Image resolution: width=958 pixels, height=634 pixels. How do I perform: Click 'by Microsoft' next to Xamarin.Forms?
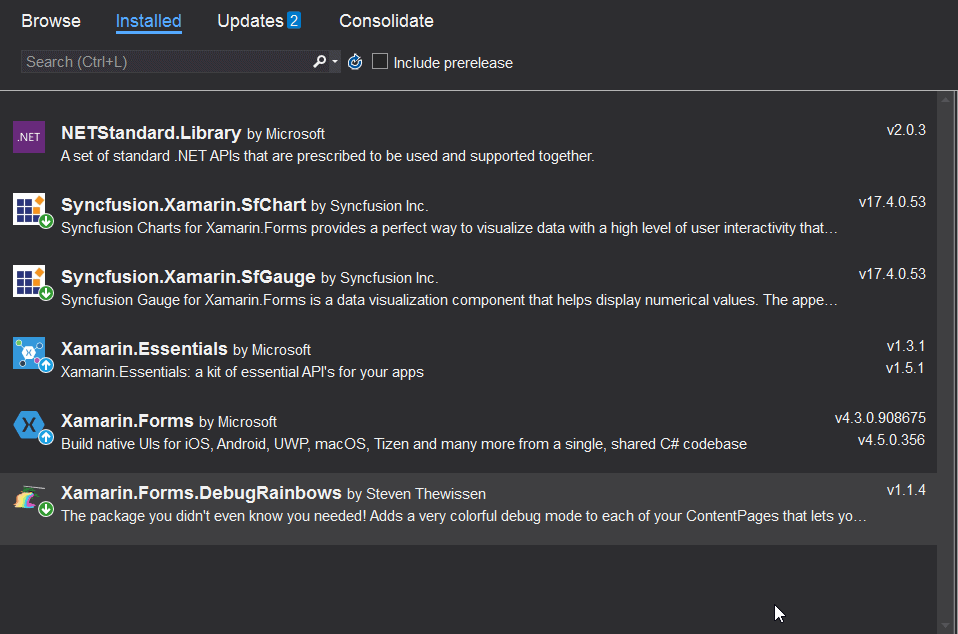coord(238,422)
